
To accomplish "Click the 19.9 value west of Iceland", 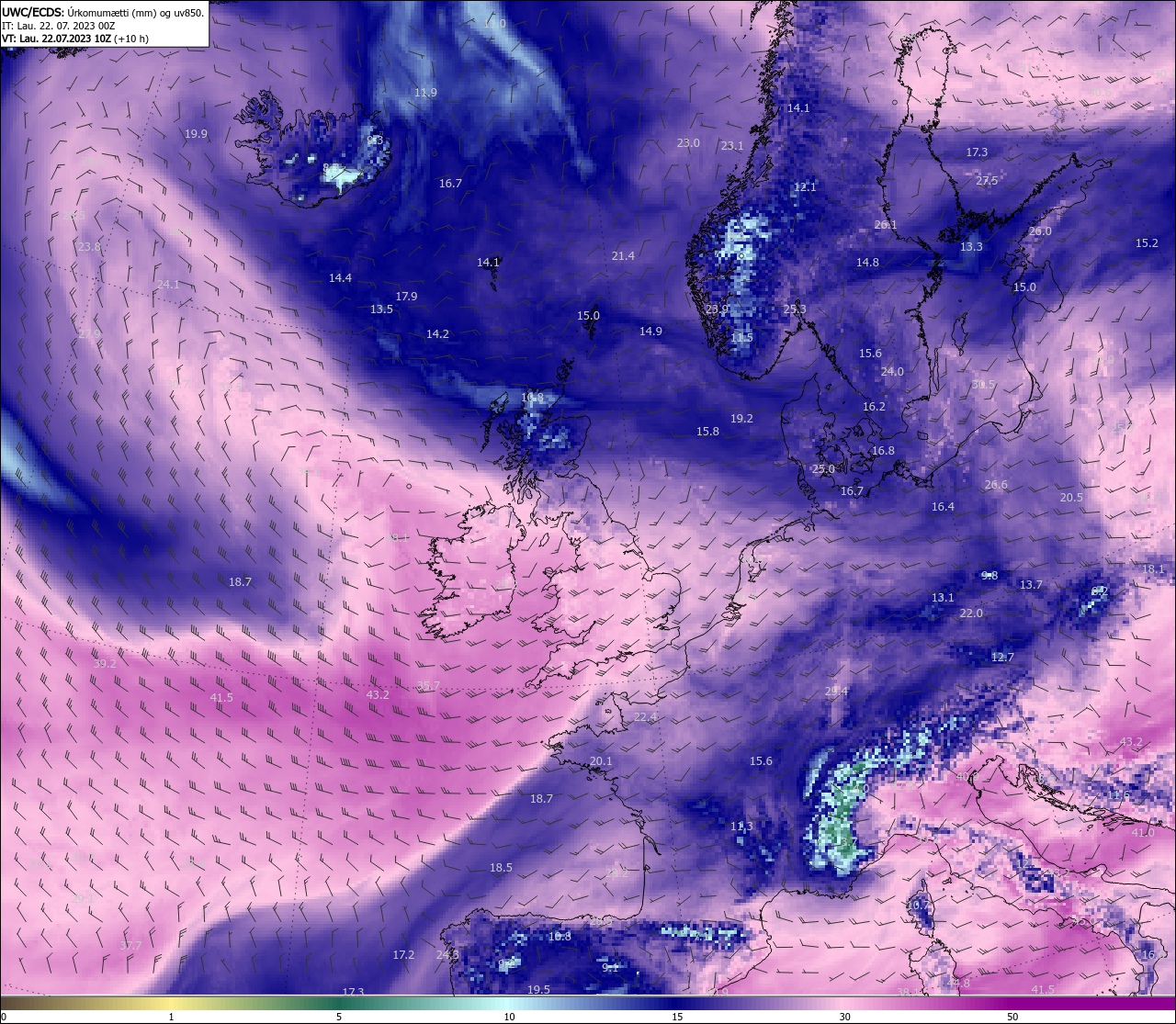I will [196, 134].
